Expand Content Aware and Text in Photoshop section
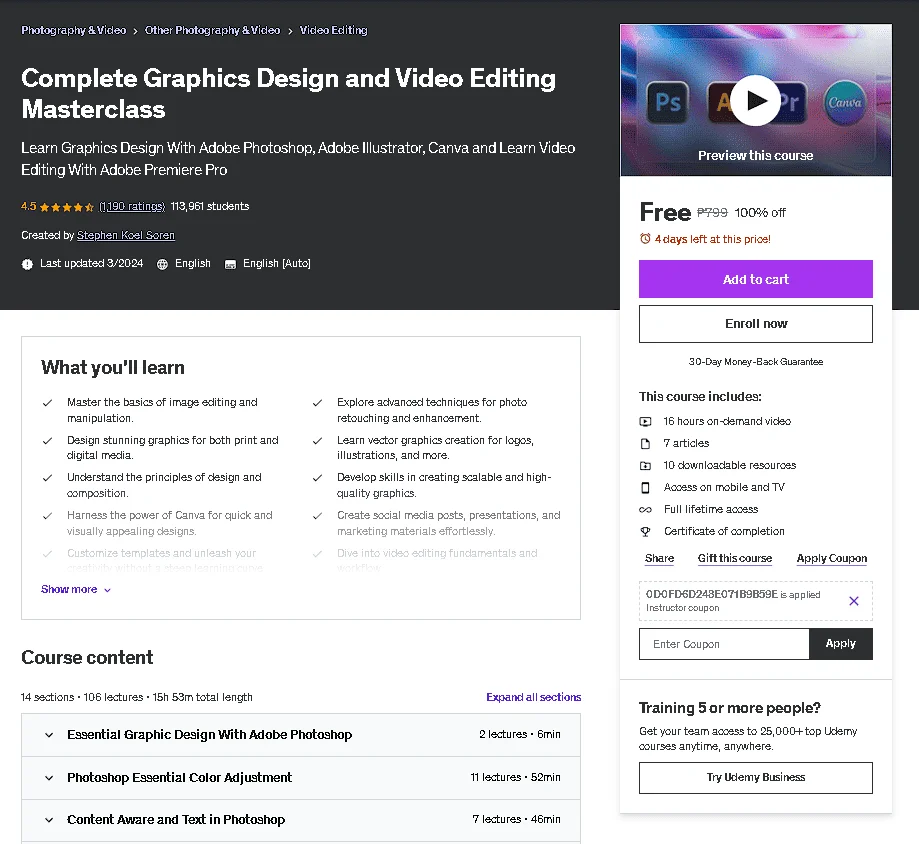The image size is (919, 844). [x=301, y=820]
